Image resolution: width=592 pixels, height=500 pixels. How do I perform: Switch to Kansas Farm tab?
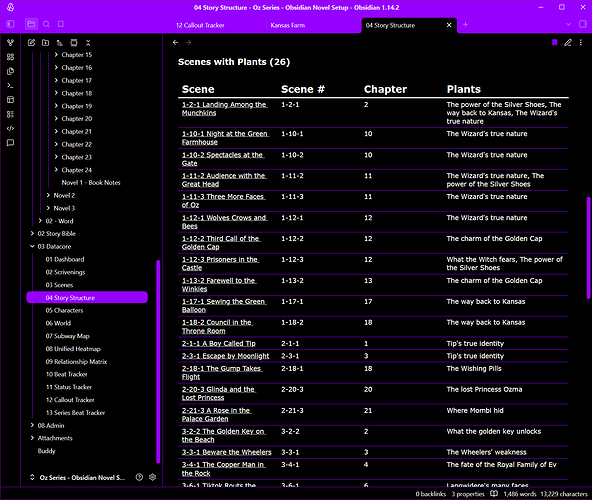pos(288,25)
